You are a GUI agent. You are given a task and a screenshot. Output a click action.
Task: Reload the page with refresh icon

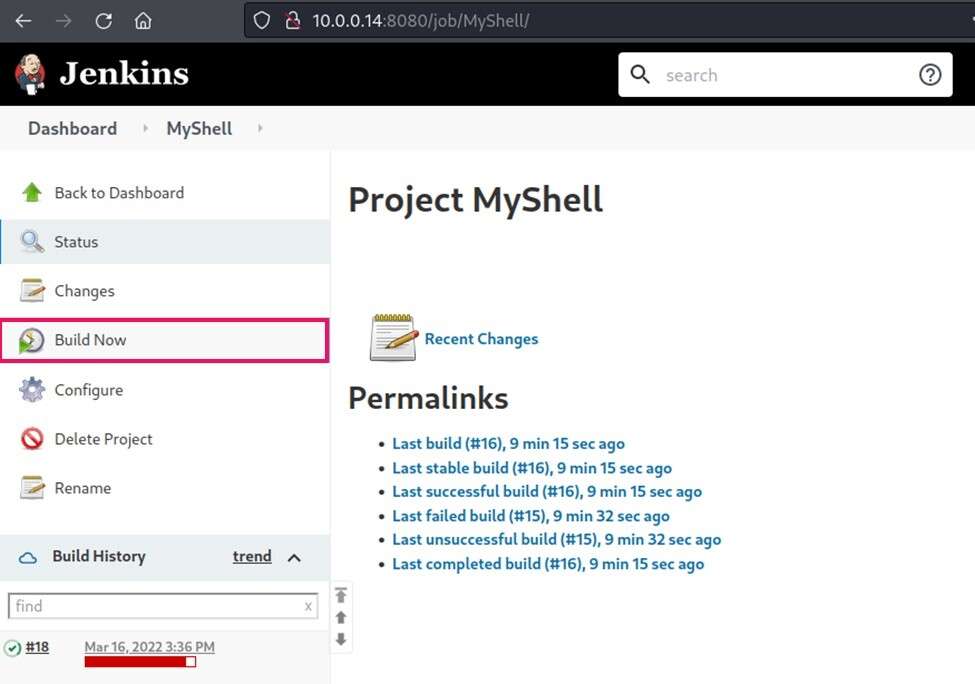[x=103, y=21]
